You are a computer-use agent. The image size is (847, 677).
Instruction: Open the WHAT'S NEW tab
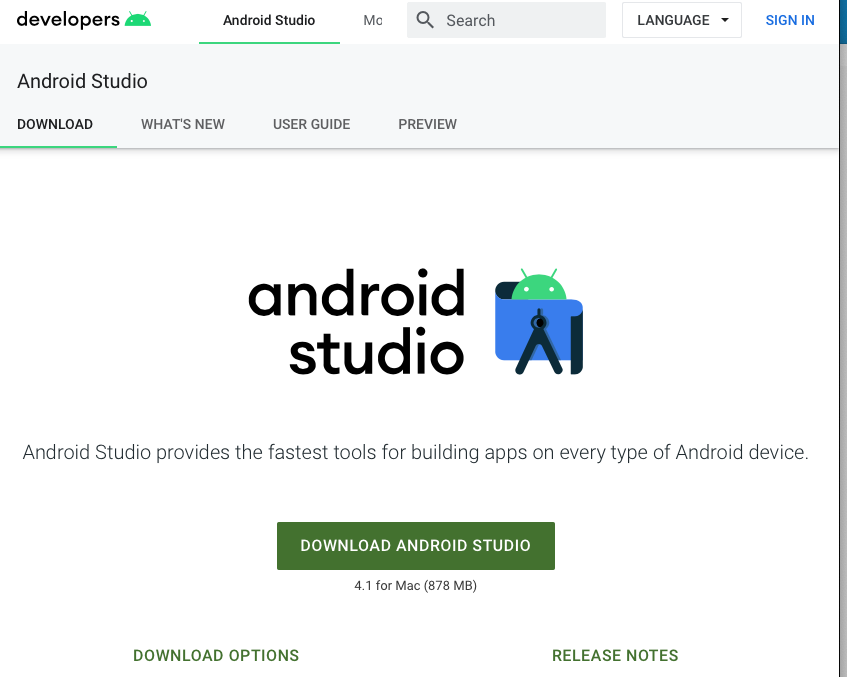pos(183,124)
